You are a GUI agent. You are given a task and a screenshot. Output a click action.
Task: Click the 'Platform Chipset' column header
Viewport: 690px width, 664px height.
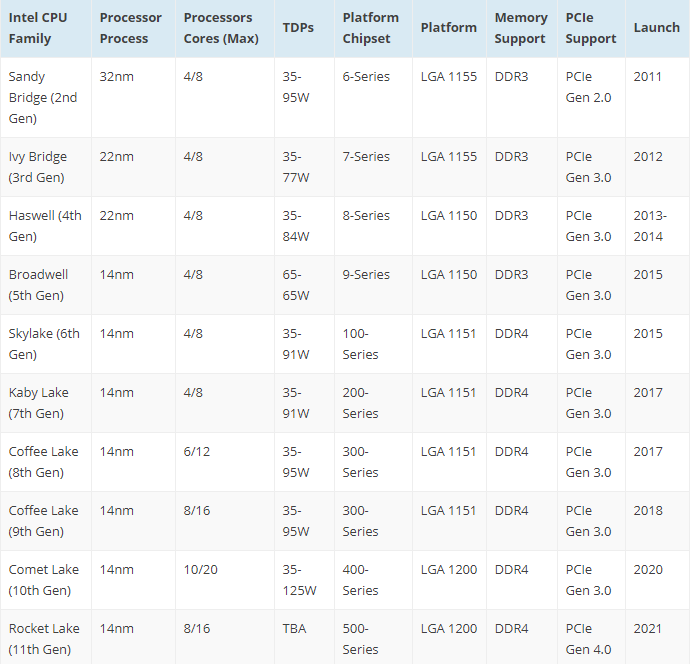(x=371, y=28)
